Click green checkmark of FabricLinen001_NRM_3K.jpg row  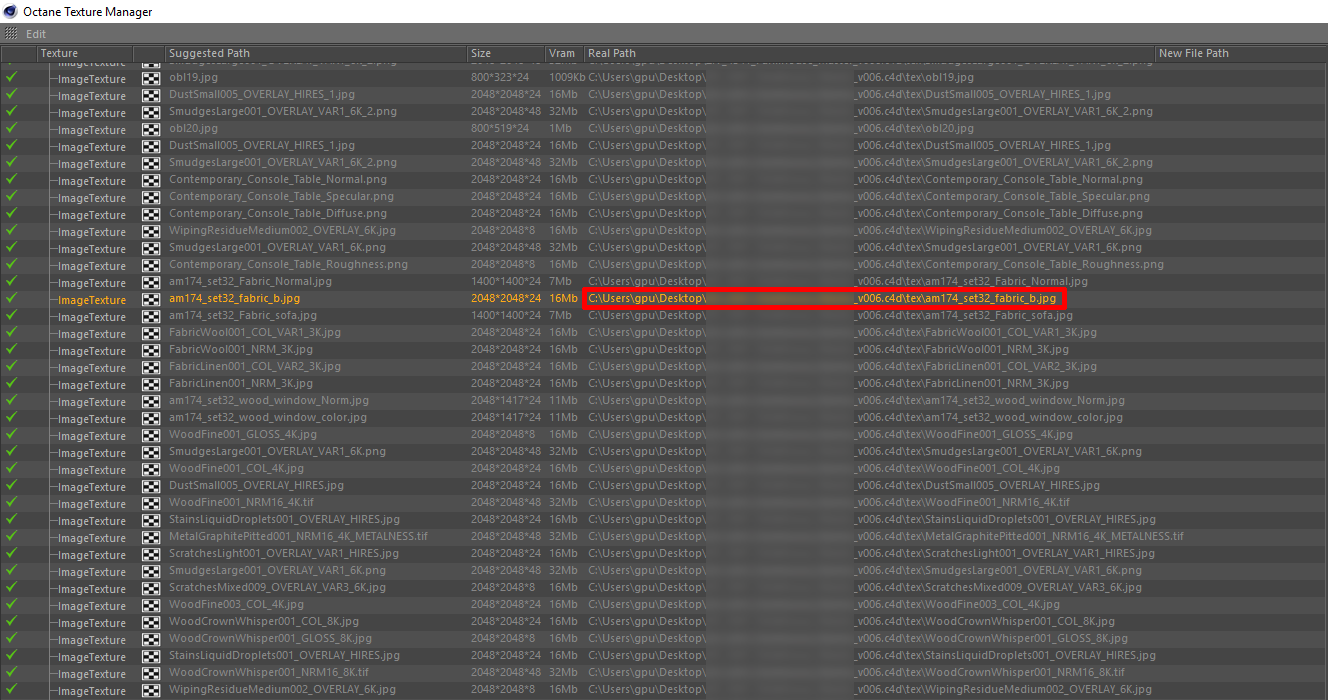pos(12,383)
